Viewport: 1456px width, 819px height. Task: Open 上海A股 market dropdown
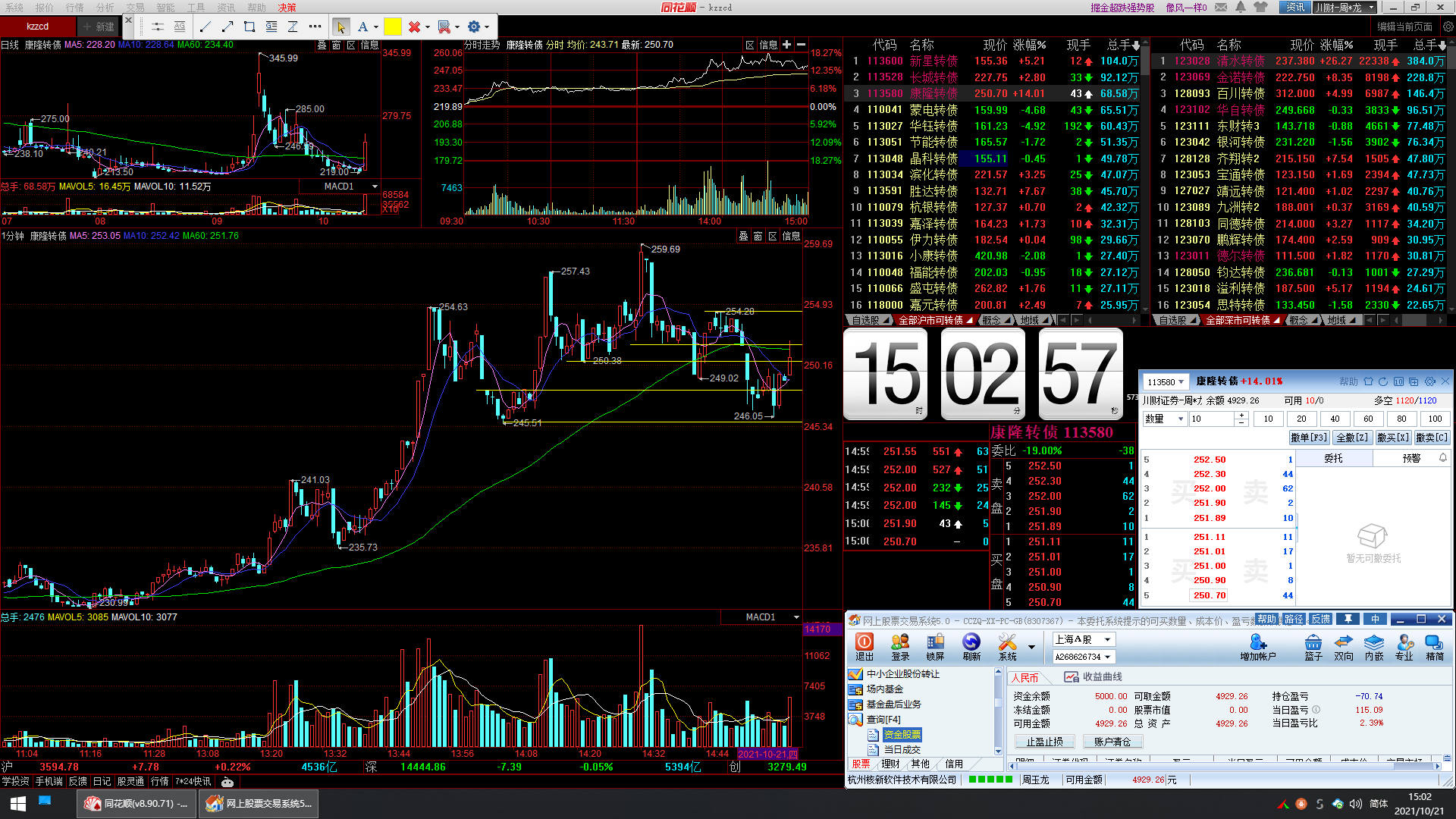[x=1084, y=639]
